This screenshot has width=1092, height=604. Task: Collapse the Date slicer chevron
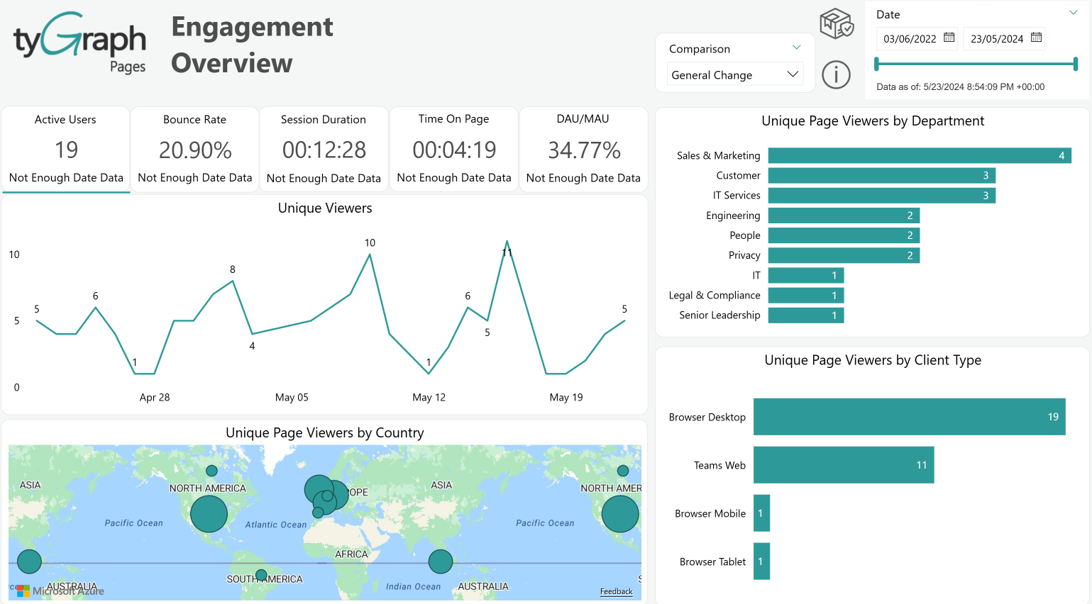point(1072,13)
